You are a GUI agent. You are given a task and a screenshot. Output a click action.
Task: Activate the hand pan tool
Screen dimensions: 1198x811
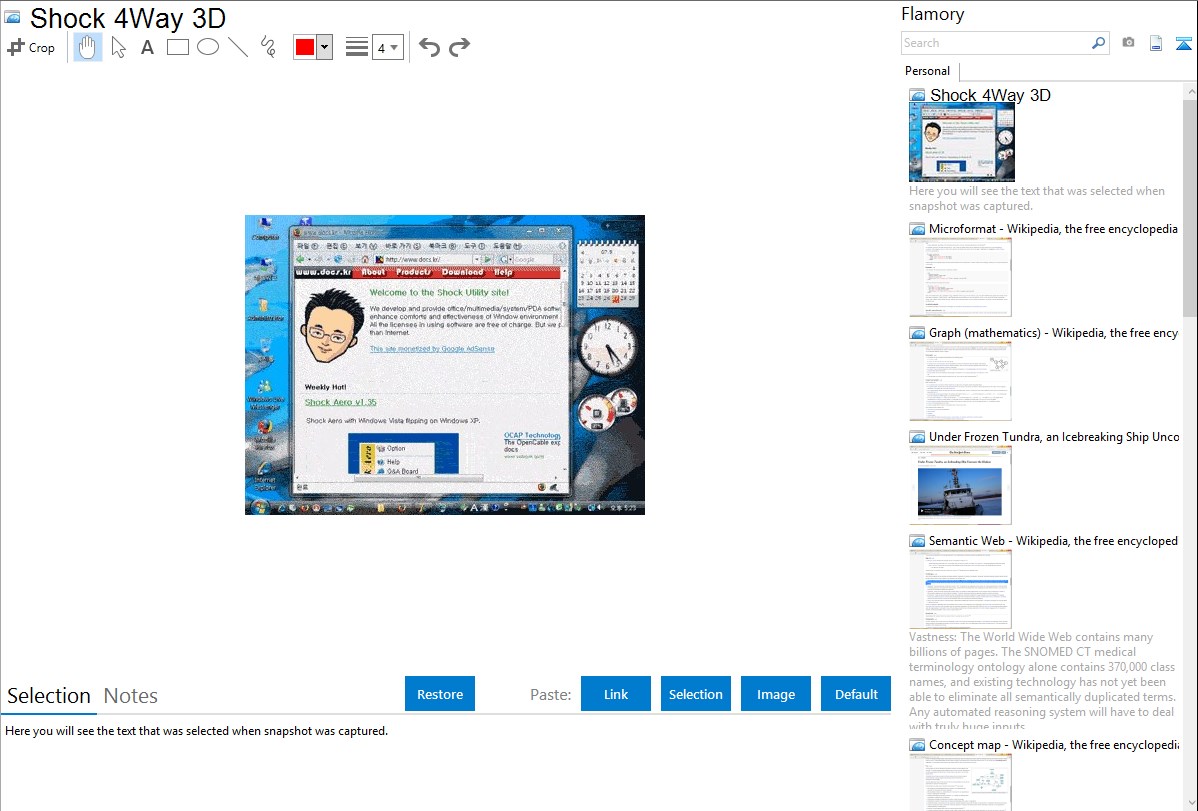(87, 47)
